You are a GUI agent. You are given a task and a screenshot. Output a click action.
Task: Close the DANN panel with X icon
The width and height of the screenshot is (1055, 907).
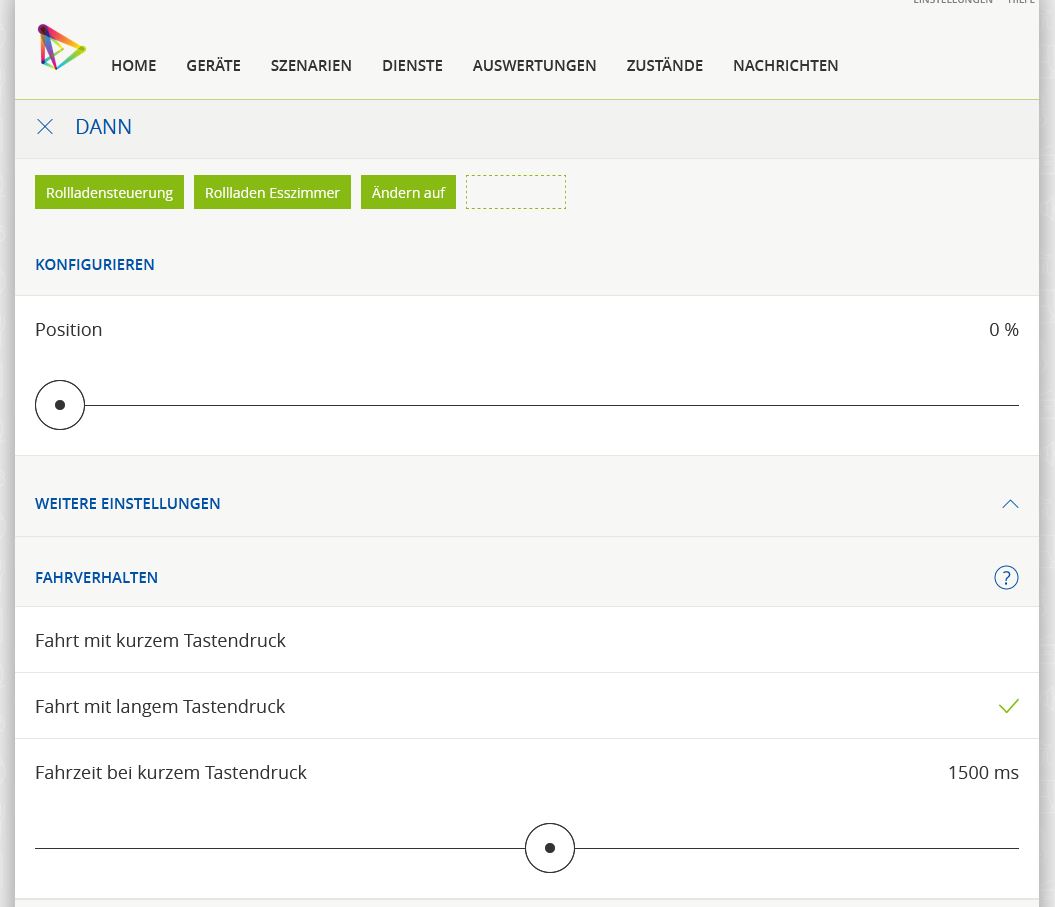[x=45, y=127]
